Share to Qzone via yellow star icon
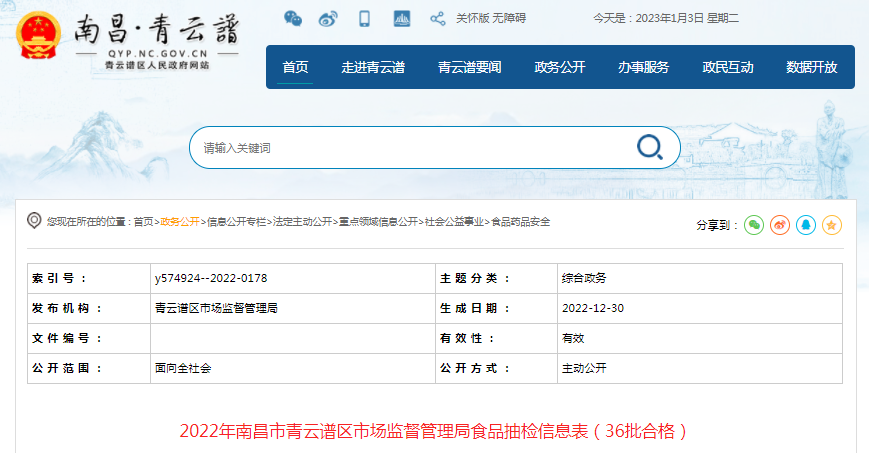This screenshot has width=869, height=453. 832,225
